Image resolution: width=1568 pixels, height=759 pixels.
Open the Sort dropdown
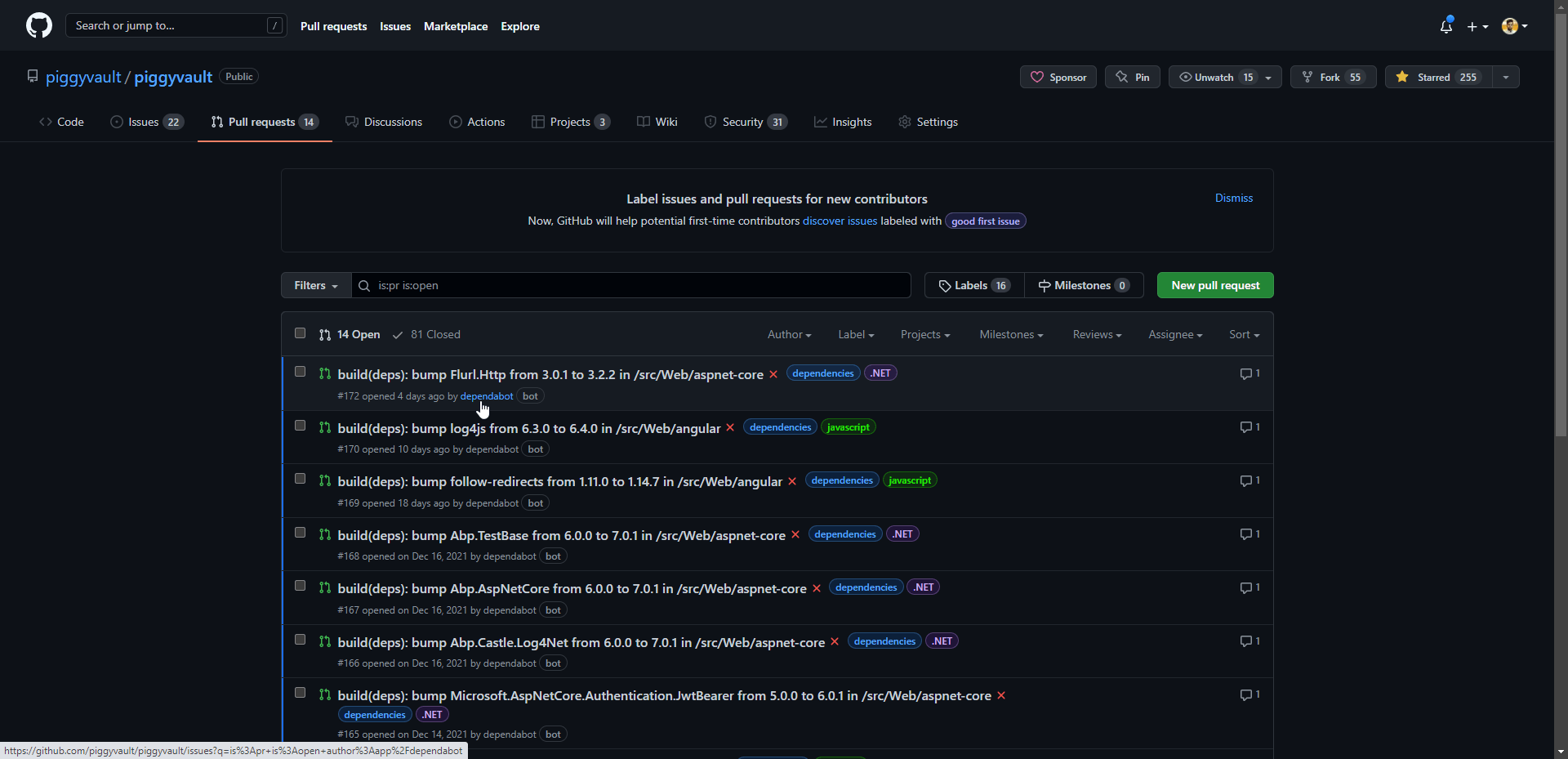[x=1243, y=334]
